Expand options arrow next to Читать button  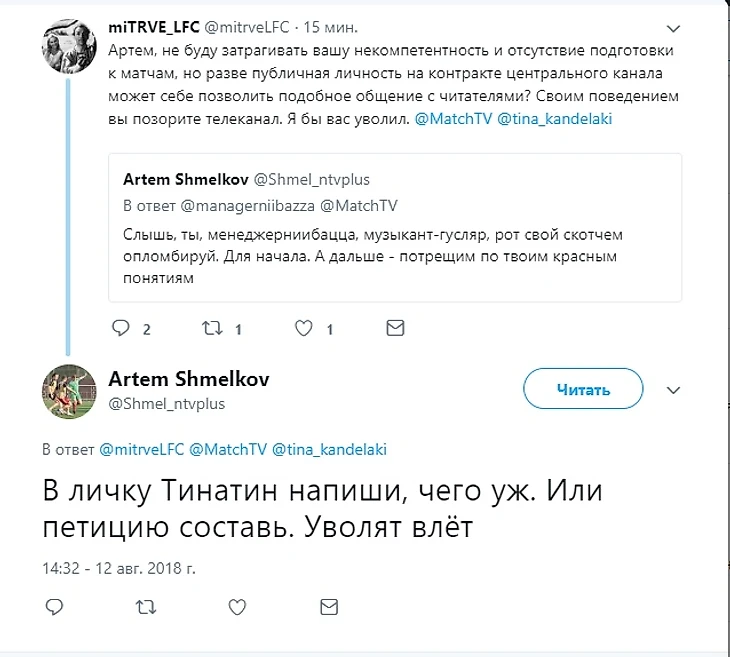(674, 390)
